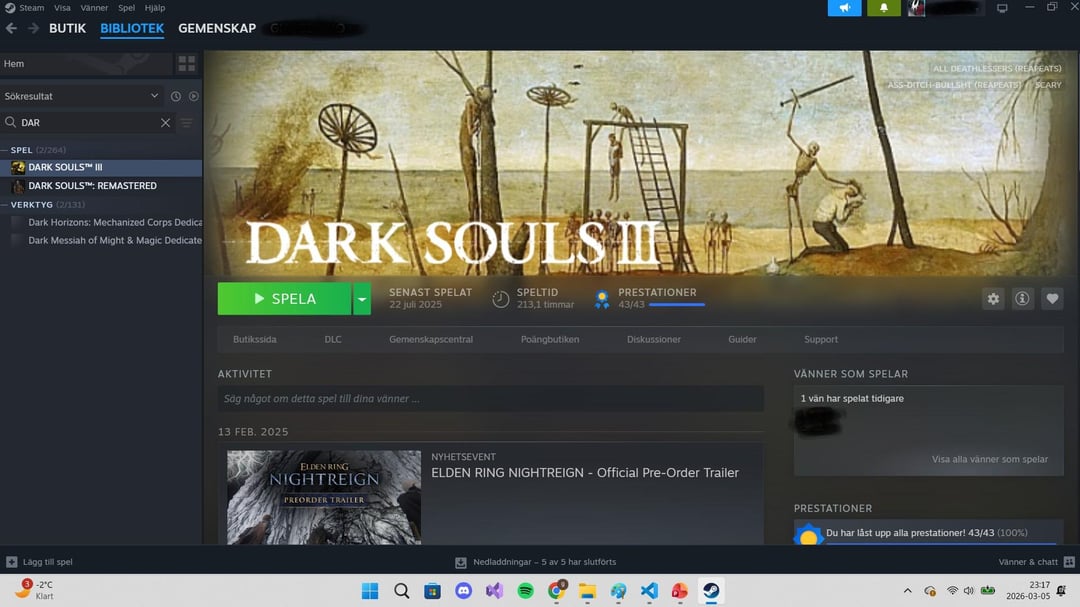Open the green notifications bell
The height and width of the screenshot is (607, 1080).
tap(883, 8)
